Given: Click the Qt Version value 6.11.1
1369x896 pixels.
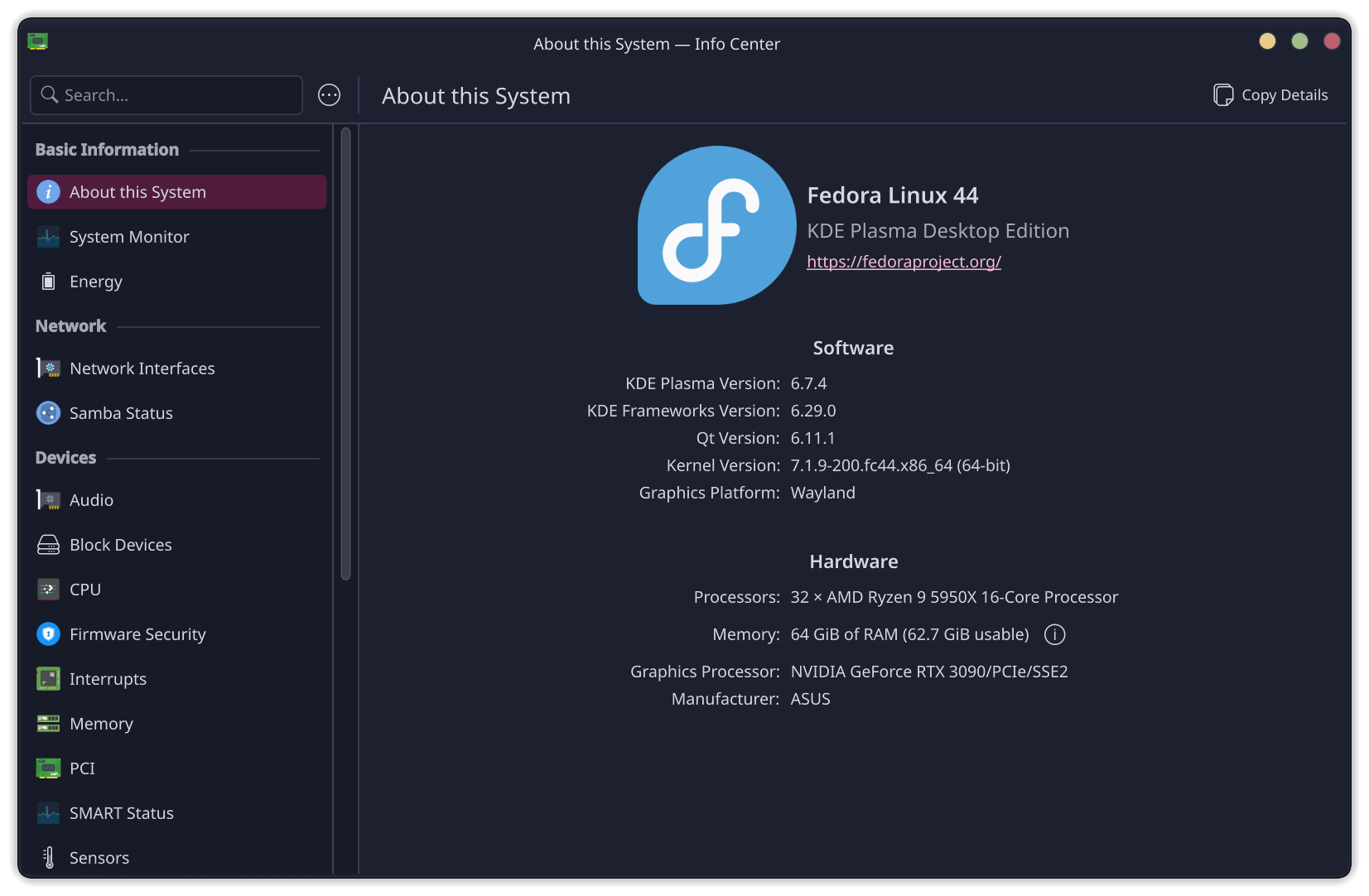Looking at the screenshot, I should click(812, 438).
